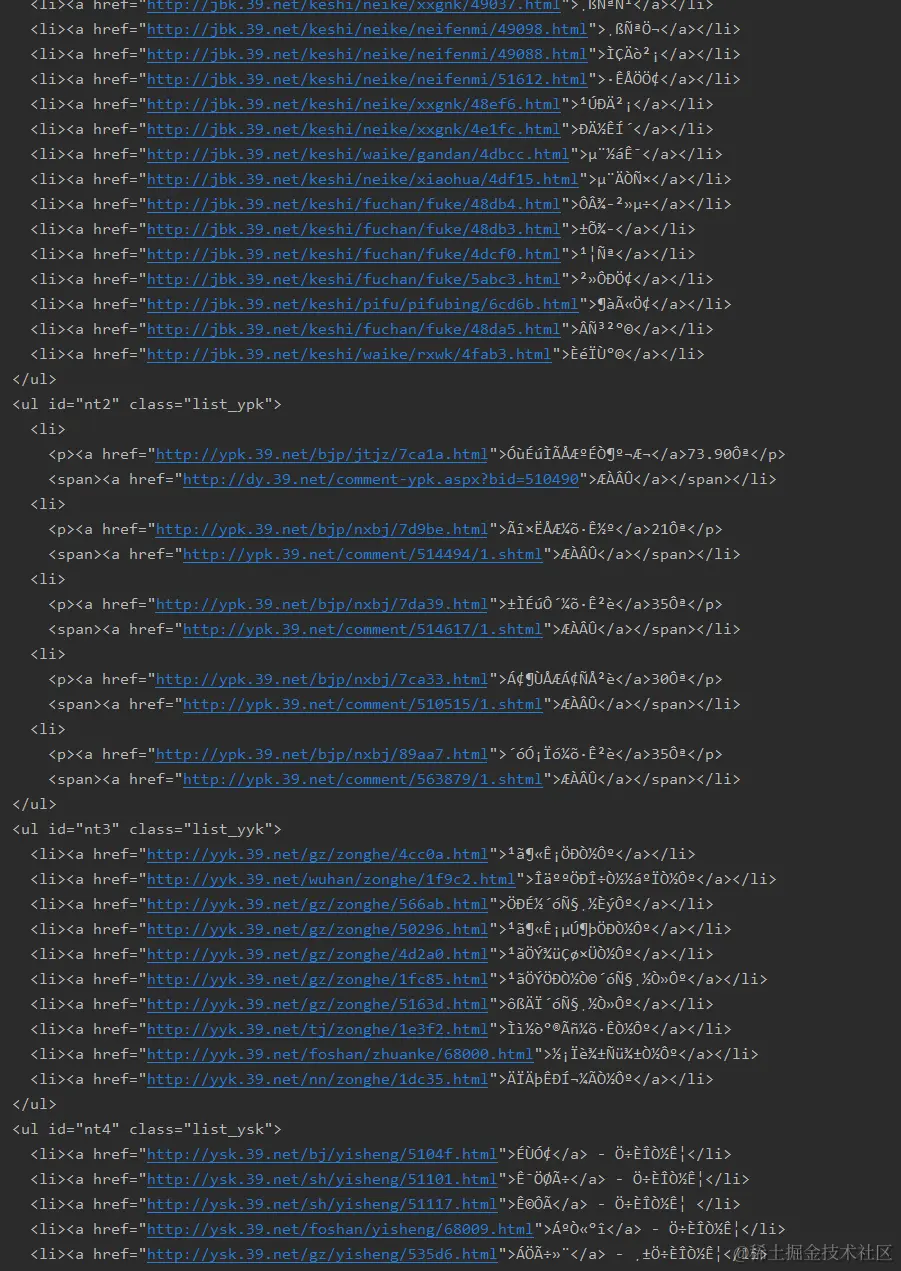Open the neike/xiaohua/4df15.html link

[x=363, y=179]
